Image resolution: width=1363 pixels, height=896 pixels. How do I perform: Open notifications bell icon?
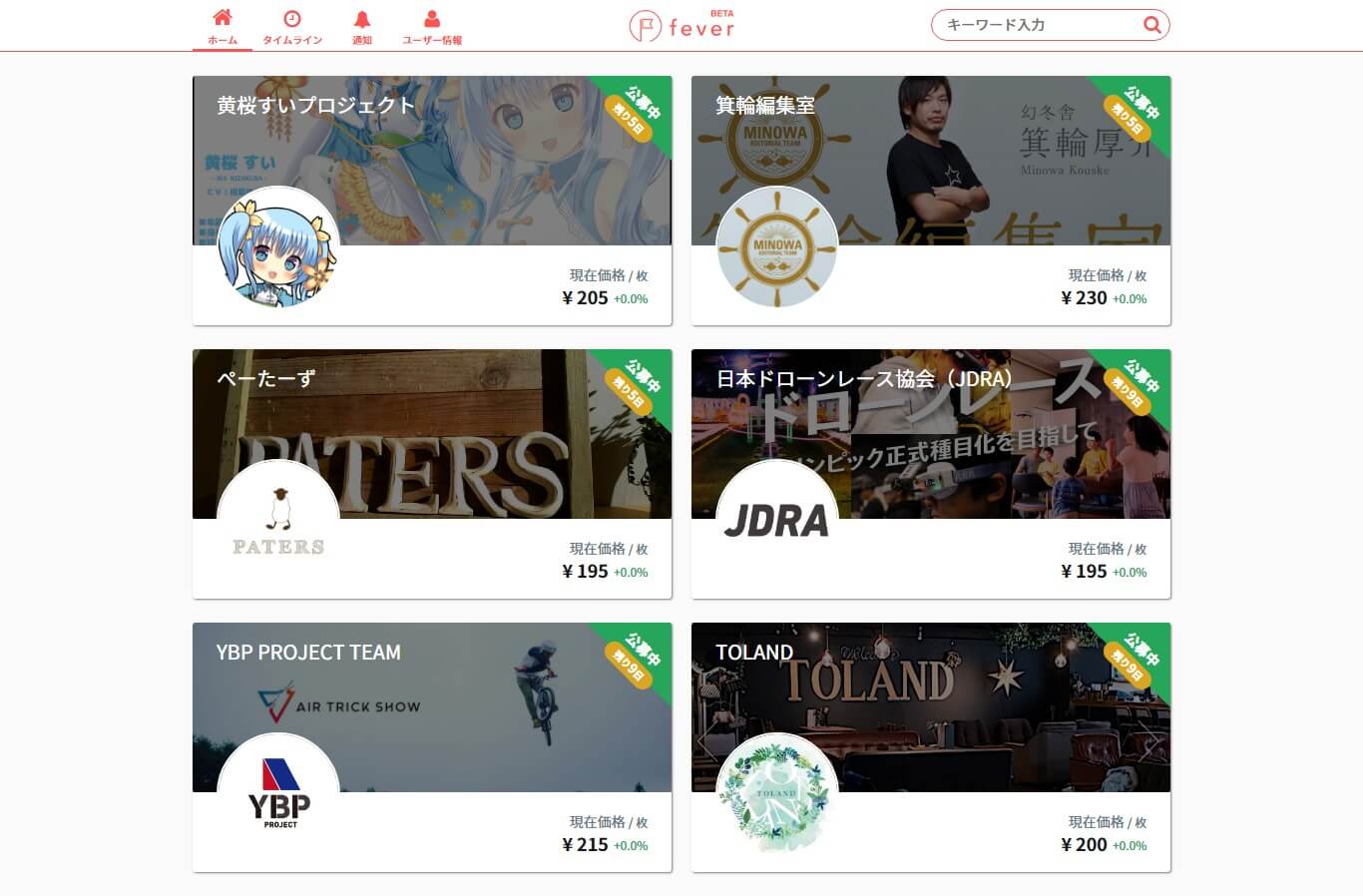pos(362,19)
